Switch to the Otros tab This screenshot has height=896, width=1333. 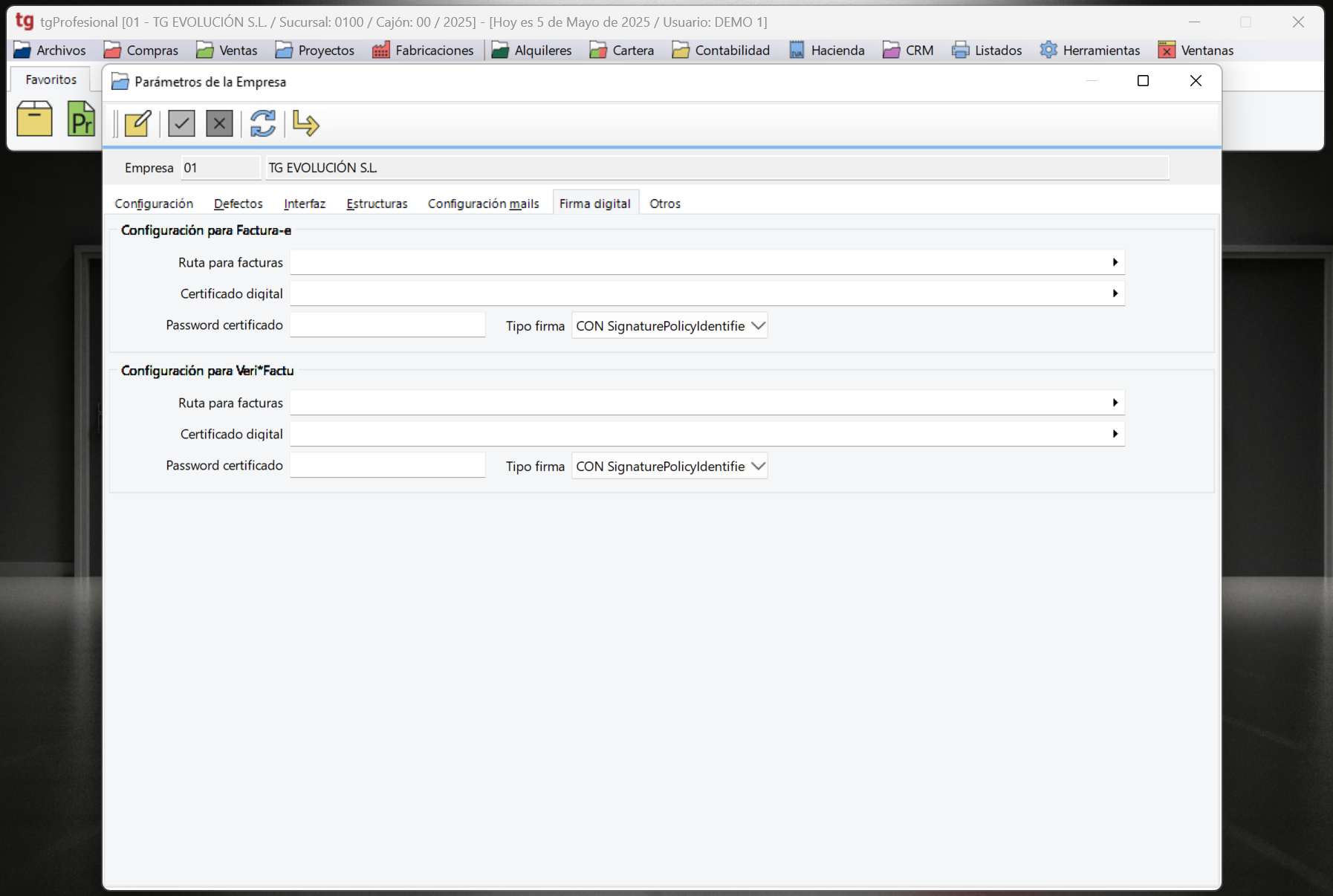click(x=665, y=204)
